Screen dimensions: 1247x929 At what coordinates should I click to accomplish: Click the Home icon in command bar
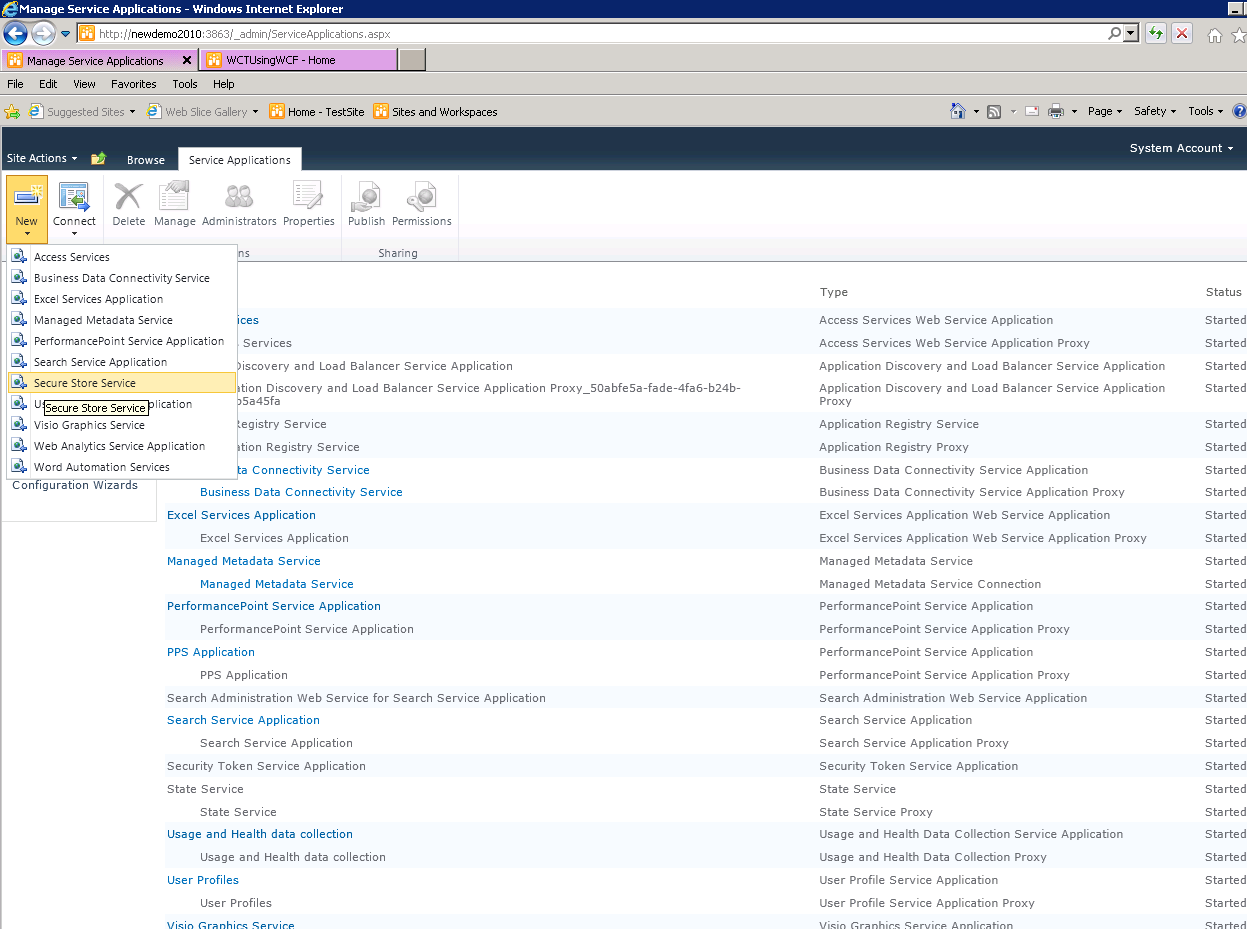pos(958,111)
